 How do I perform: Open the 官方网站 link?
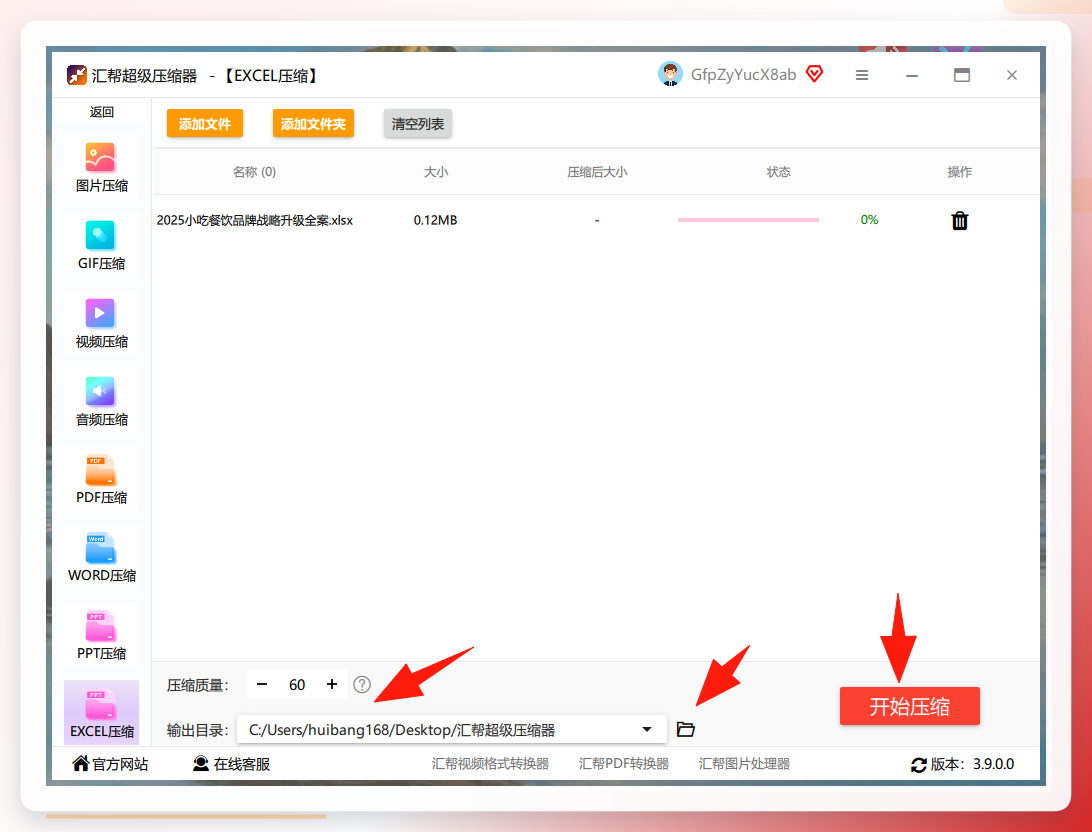(111, 764)
